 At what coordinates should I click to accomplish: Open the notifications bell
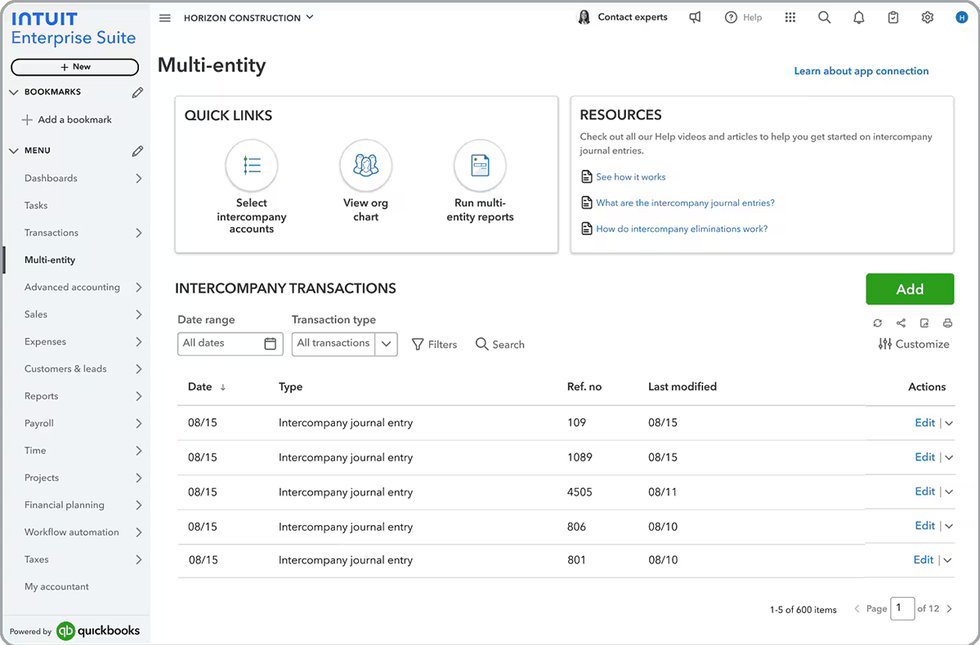tap(858, 18)
